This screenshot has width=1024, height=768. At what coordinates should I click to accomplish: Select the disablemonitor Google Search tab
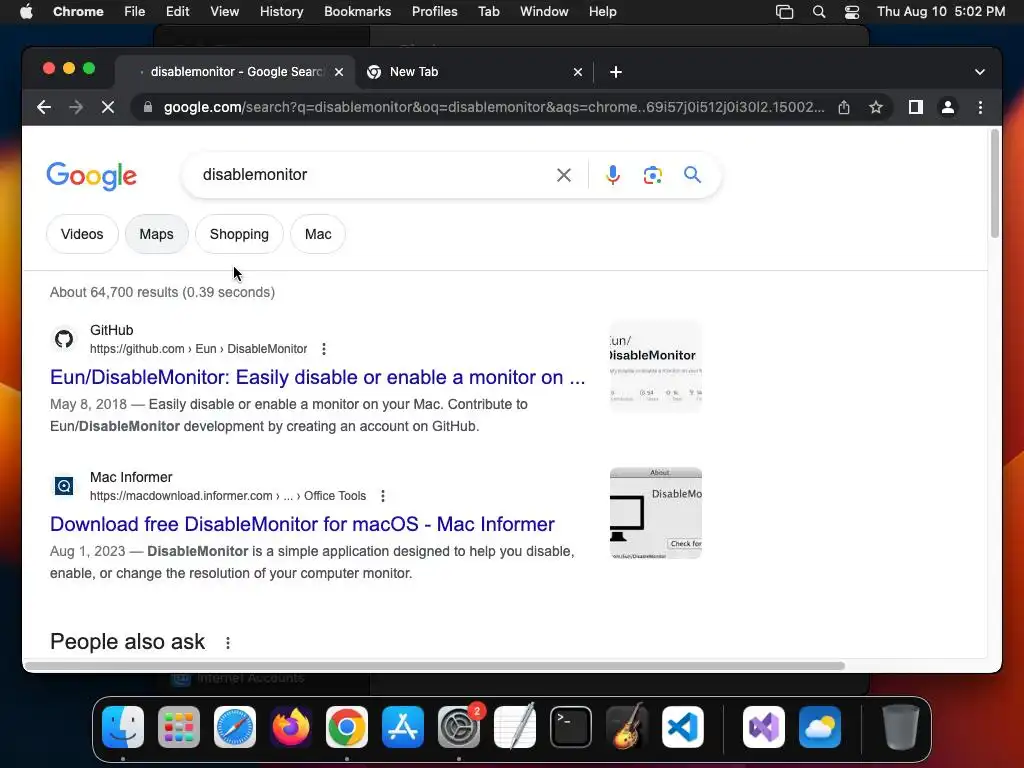click(x=236, y=72)
